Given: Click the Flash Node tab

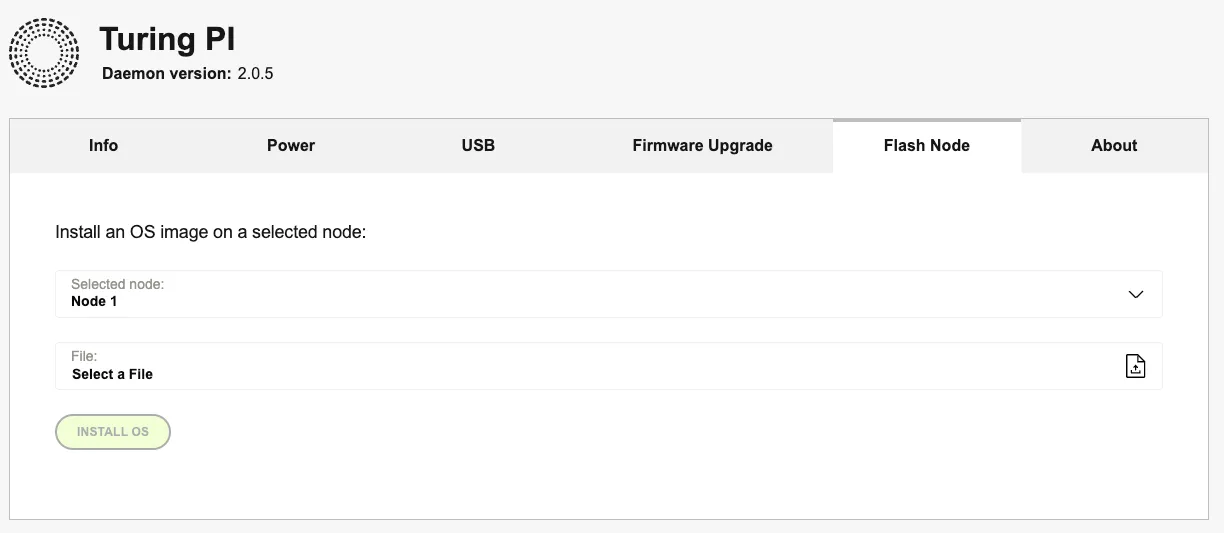Looking at the screenshot, I should [x=927, y=146].
